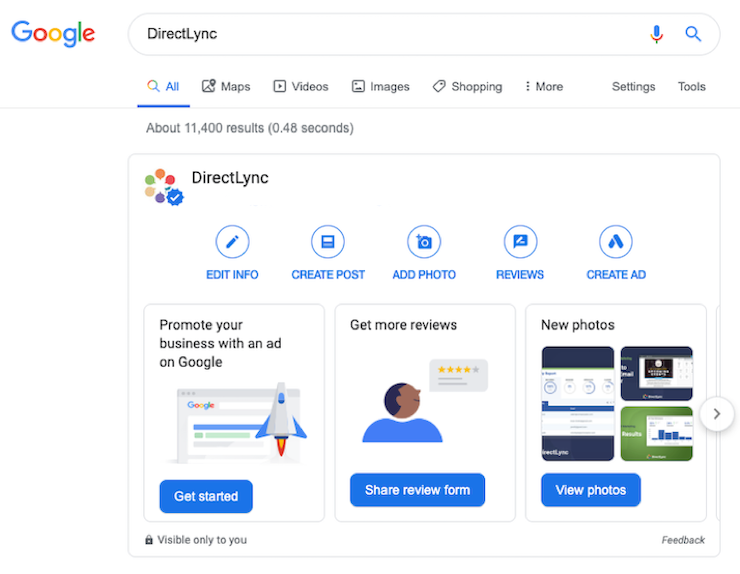Click the View photos button
The height and width of the screenshot is (574, 740).
click(590, 490)
